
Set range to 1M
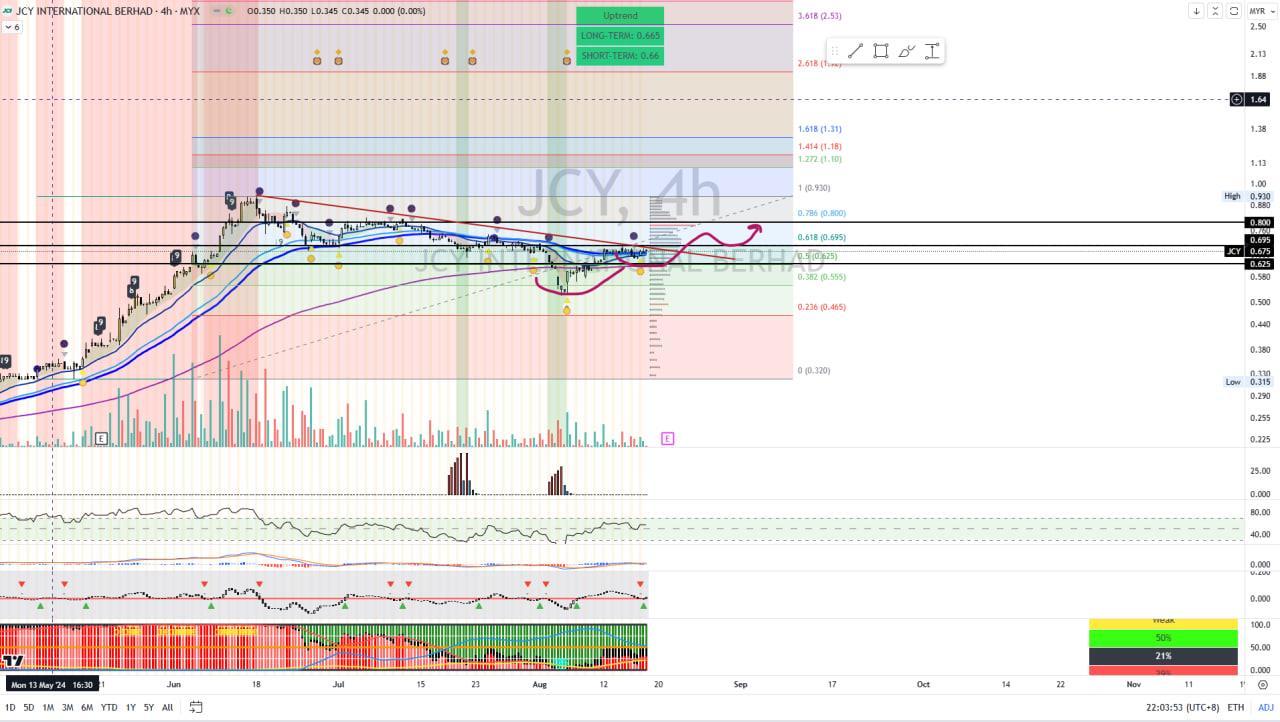pos(48,707)
